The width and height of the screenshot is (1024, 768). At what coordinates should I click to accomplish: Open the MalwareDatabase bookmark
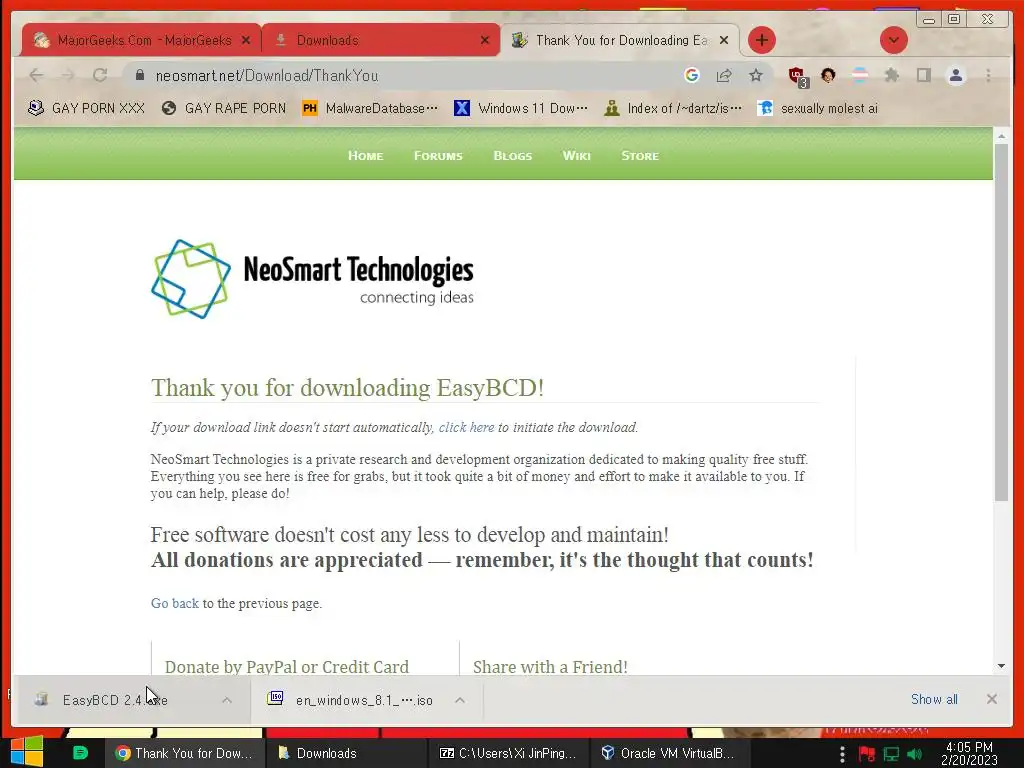point(370,108)
